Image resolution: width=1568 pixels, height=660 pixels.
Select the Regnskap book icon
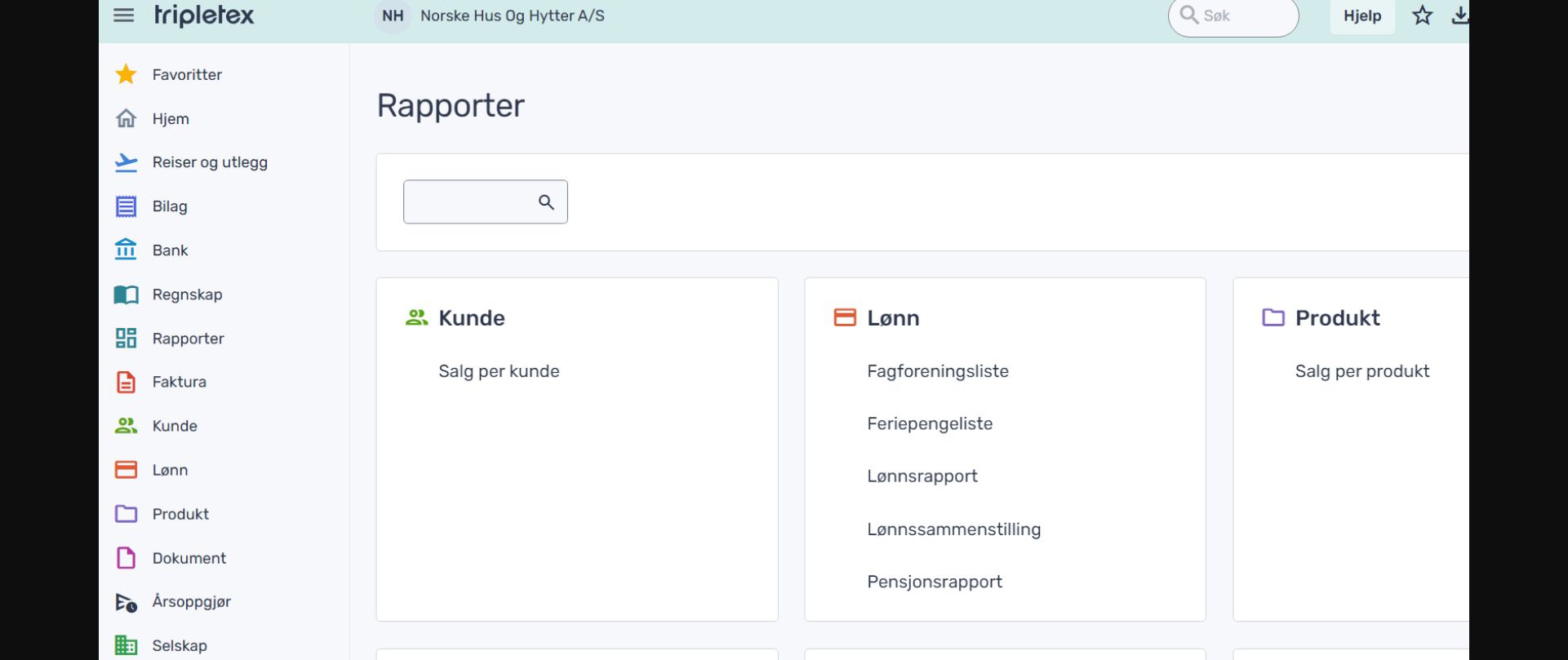pyautogui.click(x=126, y=295)
